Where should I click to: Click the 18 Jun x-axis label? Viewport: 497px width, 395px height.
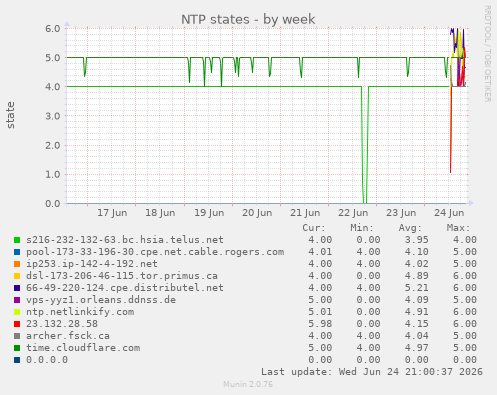click(160, 213)
